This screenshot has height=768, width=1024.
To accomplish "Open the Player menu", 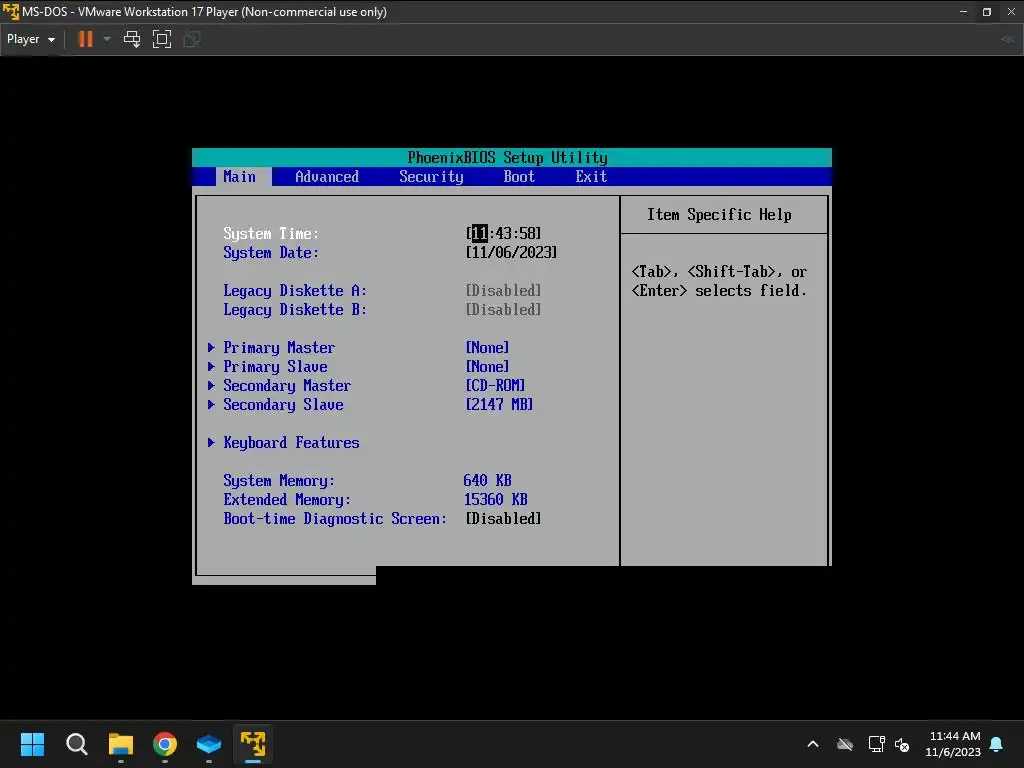I will (x=30, y=39).
